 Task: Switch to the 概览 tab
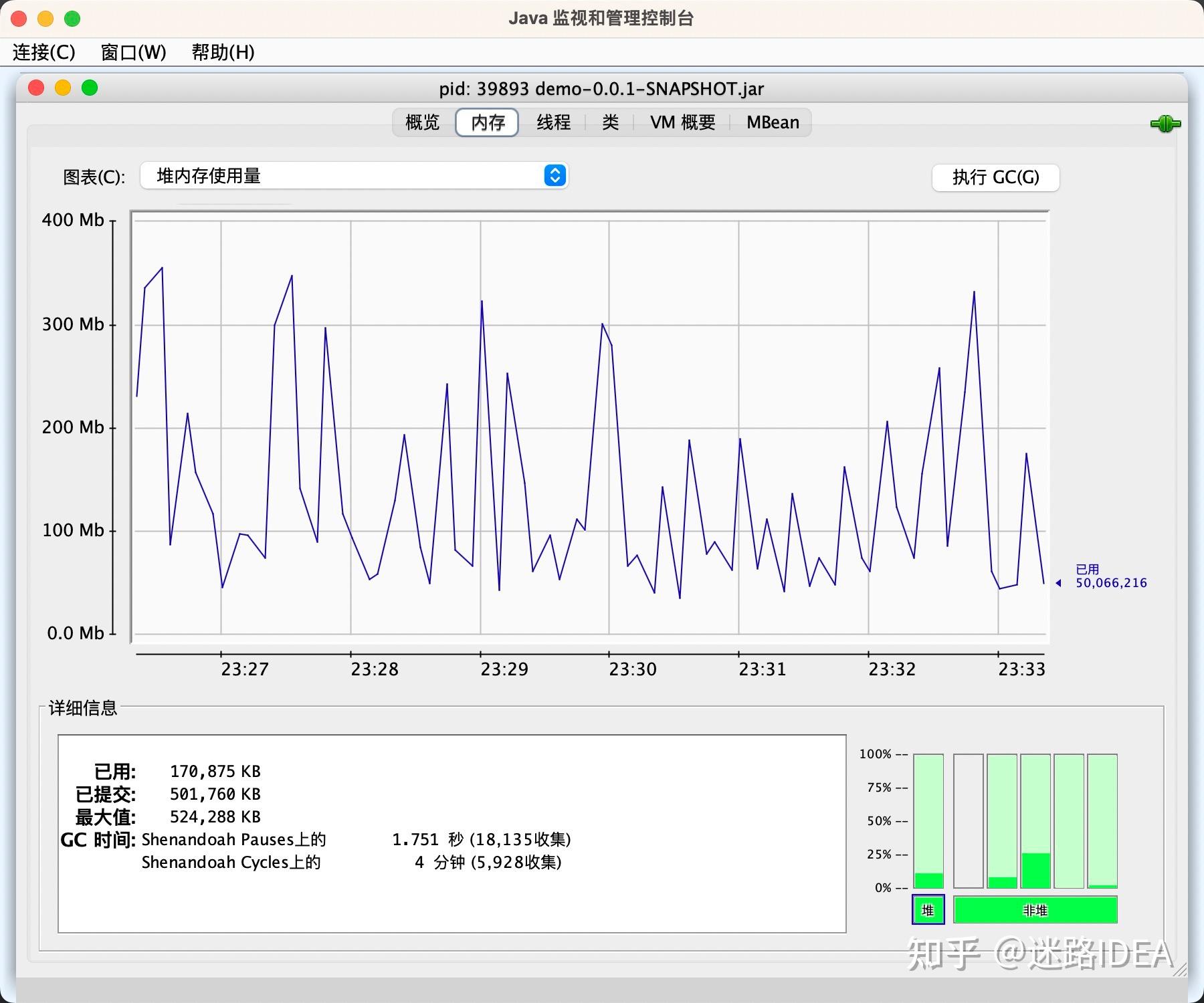coord(420,122)
